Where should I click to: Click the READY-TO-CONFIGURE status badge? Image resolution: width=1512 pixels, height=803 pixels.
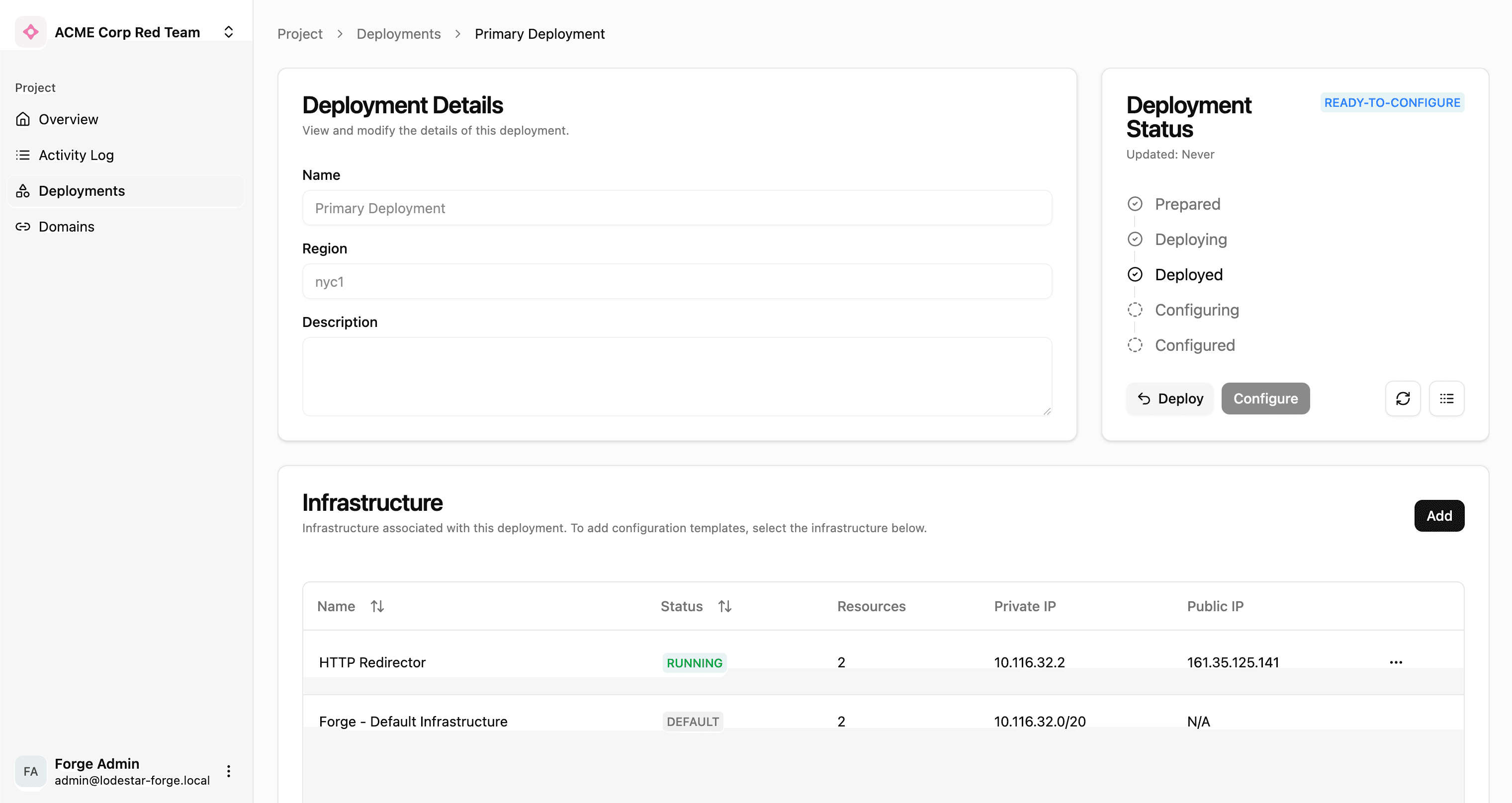click(x=1392, y=103)
